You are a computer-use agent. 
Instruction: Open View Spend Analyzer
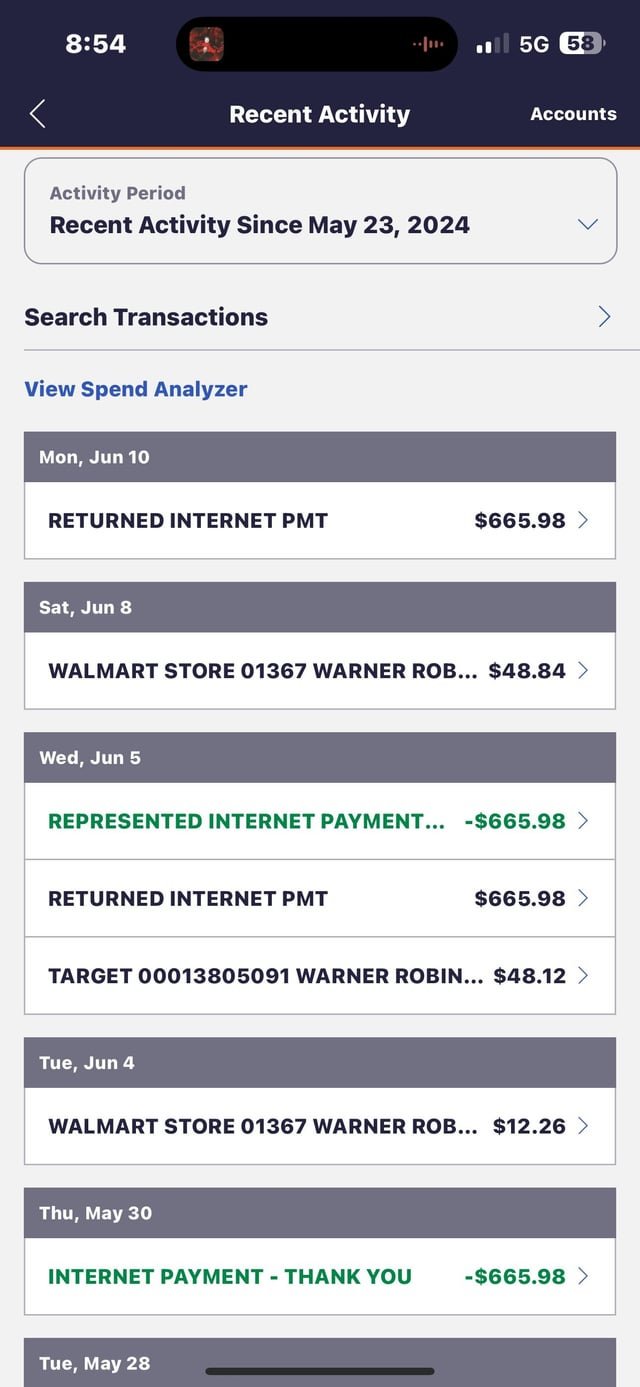pos(136,389)
